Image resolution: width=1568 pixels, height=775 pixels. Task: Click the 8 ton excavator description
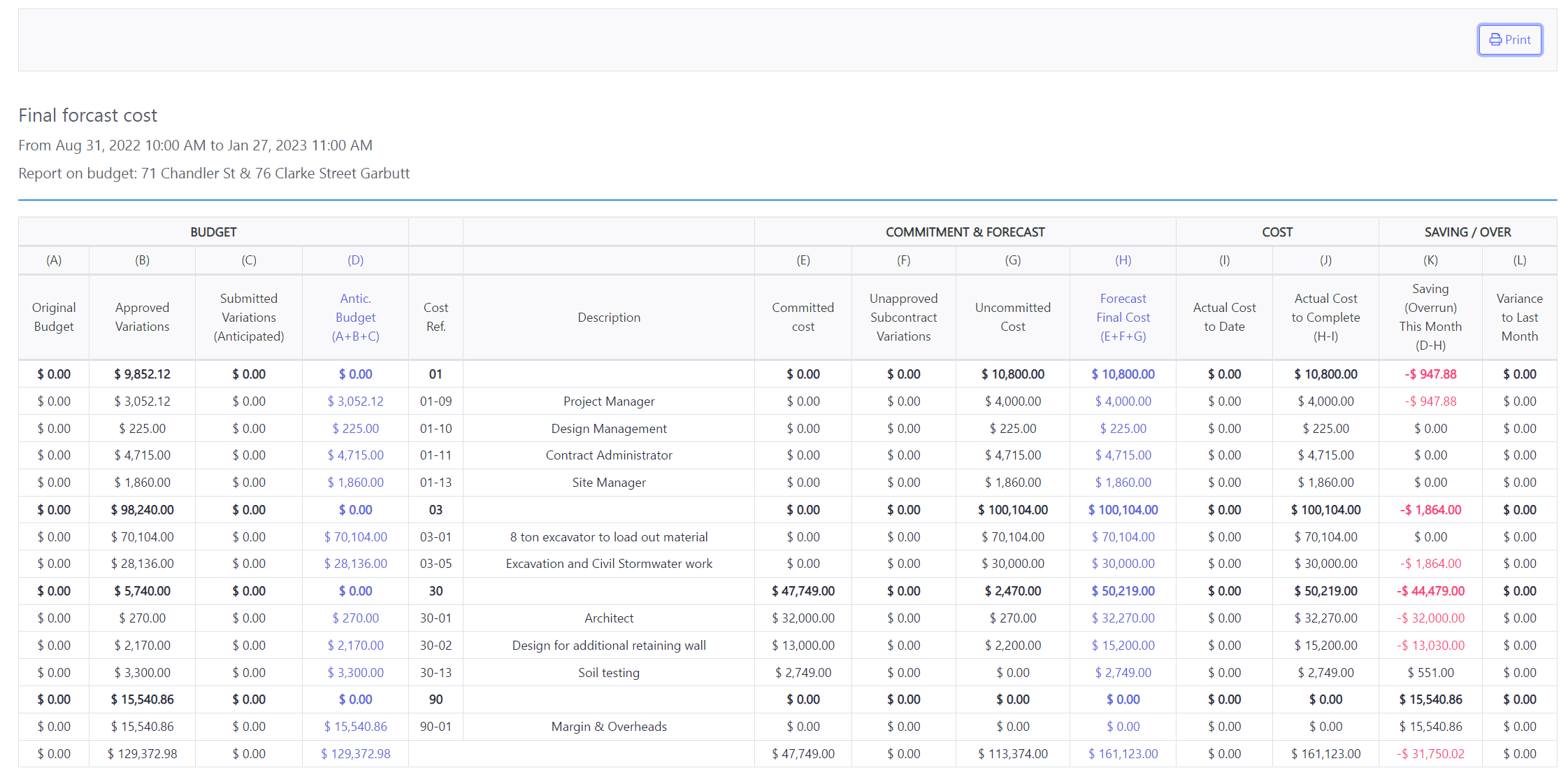pos(608,537)
